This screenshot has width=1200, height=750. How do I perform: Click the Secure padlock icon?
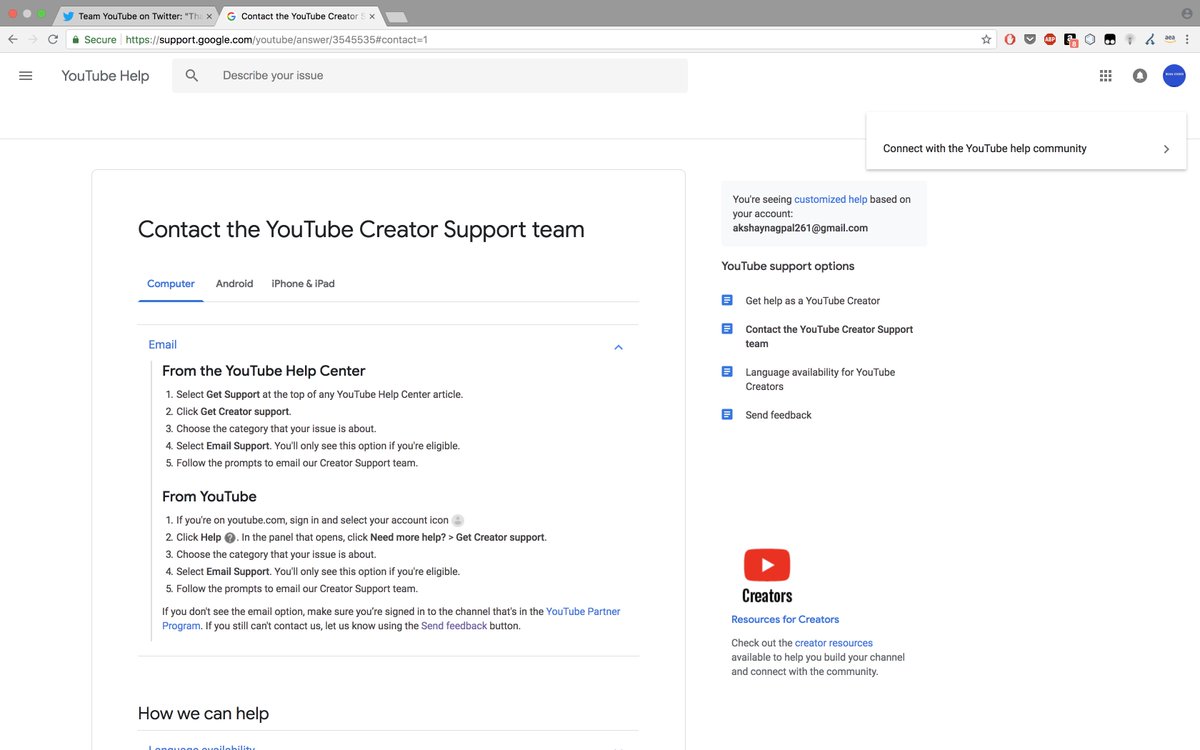click(x=75, y=39)
